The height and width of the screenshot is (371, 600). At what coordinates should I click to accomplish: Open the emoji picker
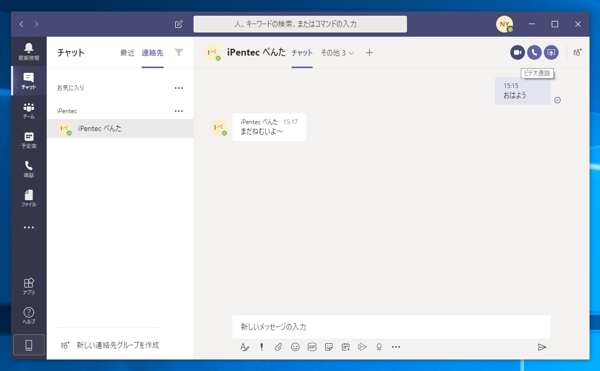click(295, 347)
